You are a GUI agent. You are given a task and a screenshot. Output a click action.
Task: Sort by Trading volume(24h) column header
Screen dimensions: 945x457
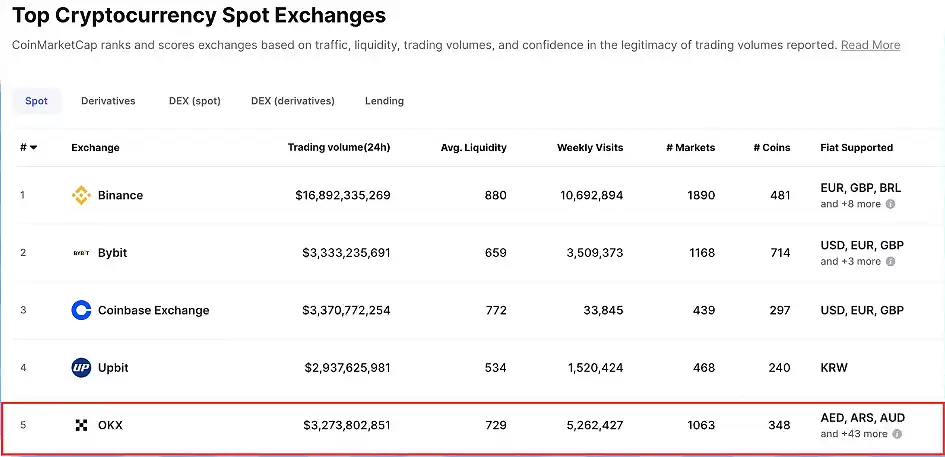point(339,148)
